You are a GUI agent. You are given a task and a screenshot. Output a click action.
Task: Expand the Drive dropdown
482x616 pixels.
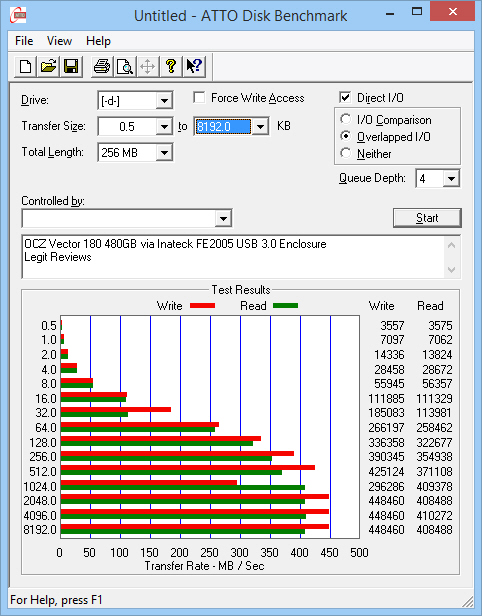(x=164, y=101)
